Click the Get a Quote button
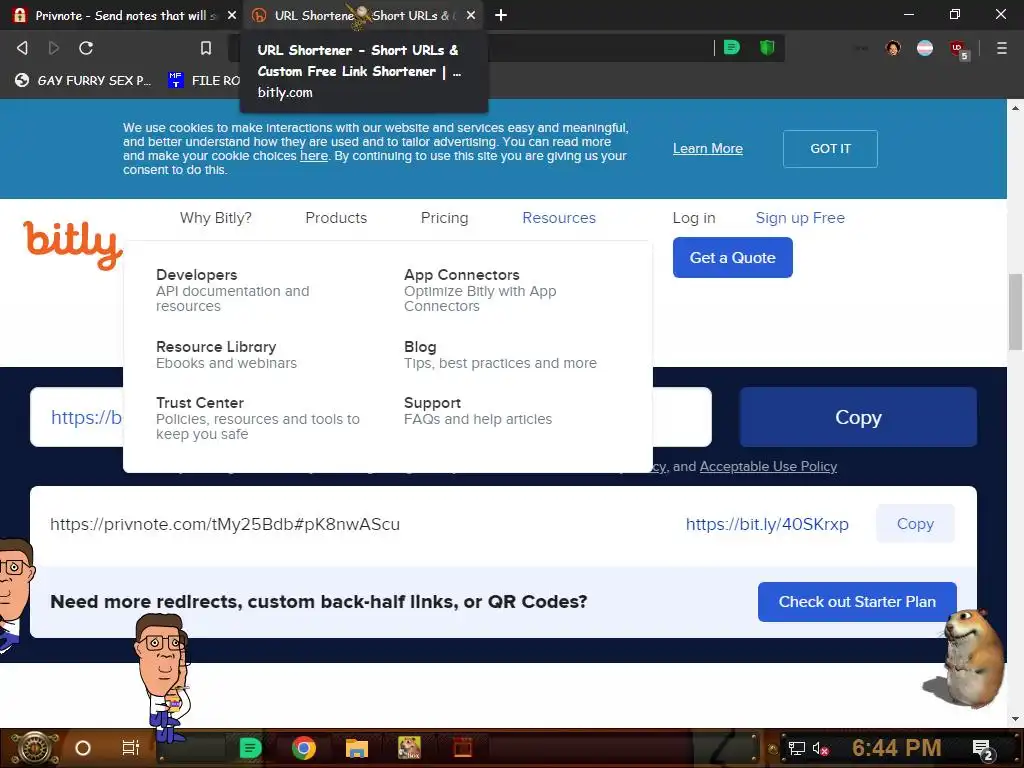Image resolution: width=1024 pixels, height=768 pixels. pos(733,257)
